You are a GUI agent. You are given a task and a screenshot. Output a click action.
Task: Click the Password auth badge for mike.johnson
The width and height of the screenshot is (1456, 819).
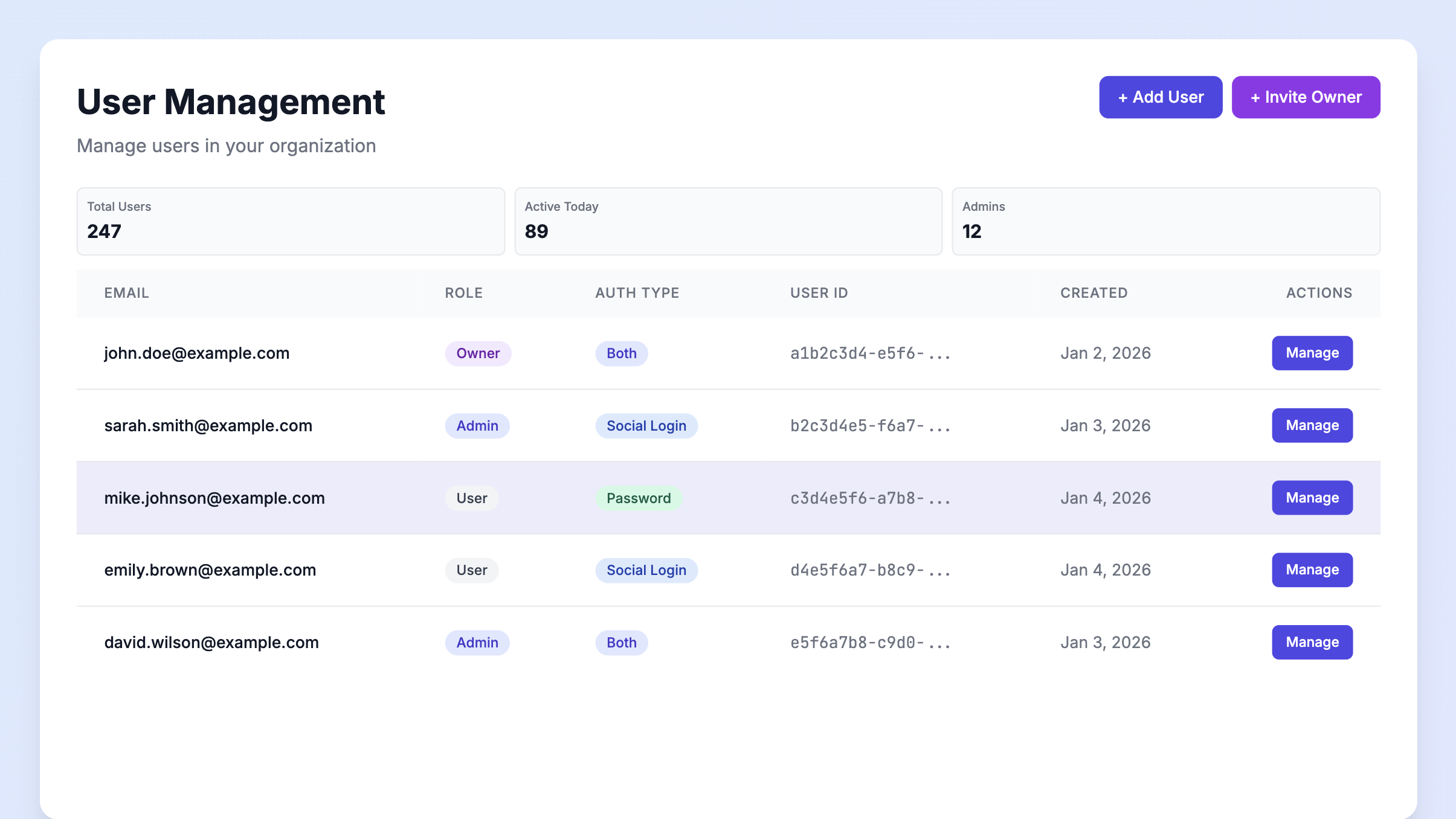tap(638, 497)
